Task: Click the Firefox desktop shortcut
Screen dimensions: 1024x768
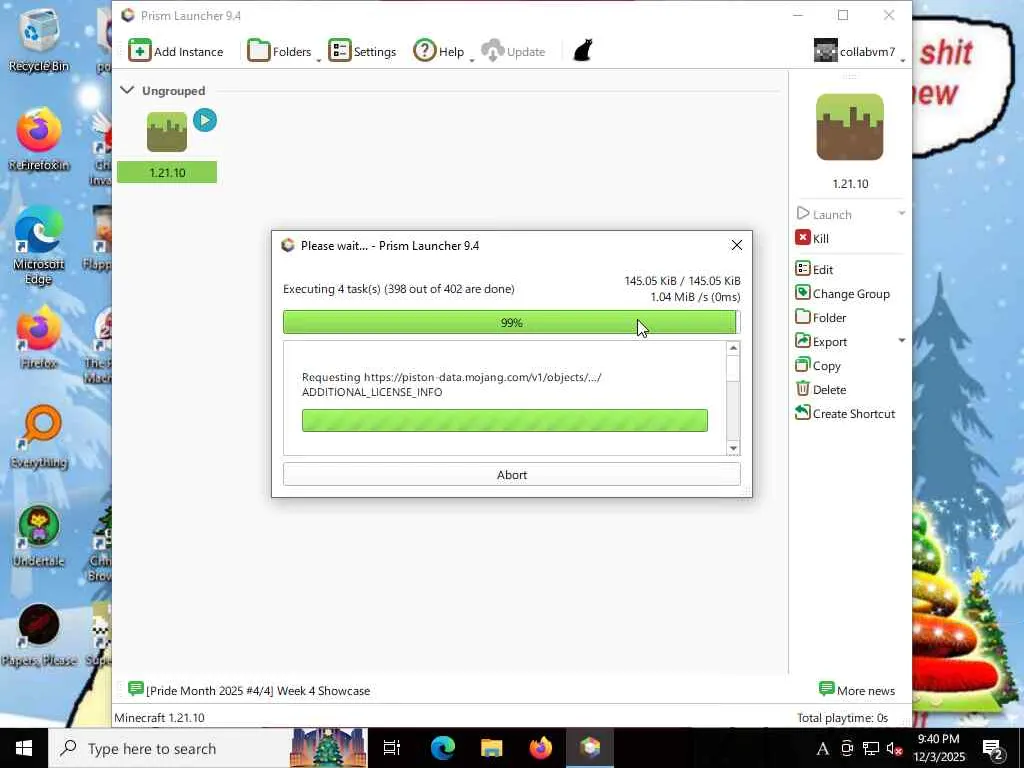Action: pyautogui.click(x=39, y=338)
